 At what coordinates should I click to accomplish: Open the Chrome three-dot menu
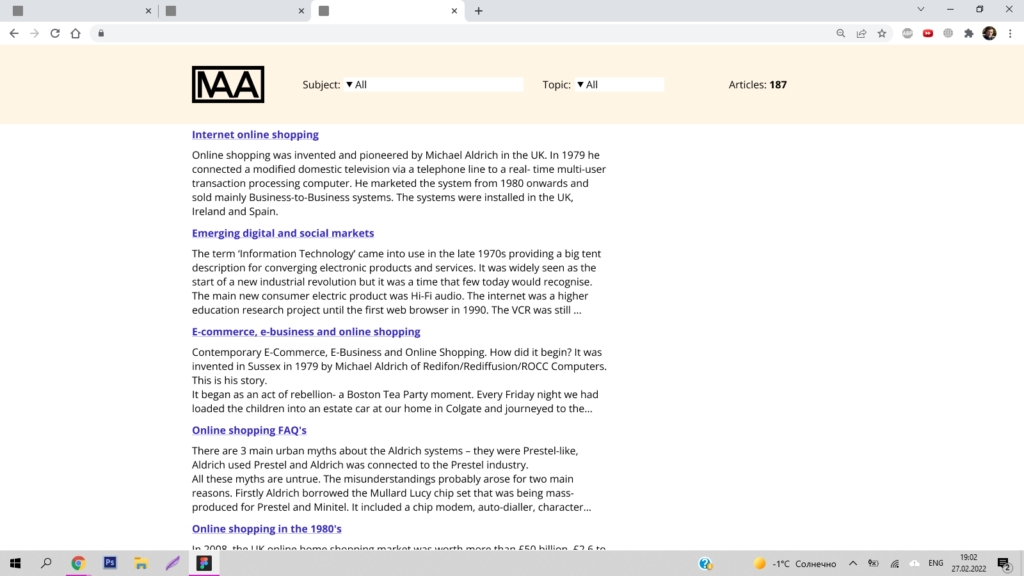click(1010, 33)
